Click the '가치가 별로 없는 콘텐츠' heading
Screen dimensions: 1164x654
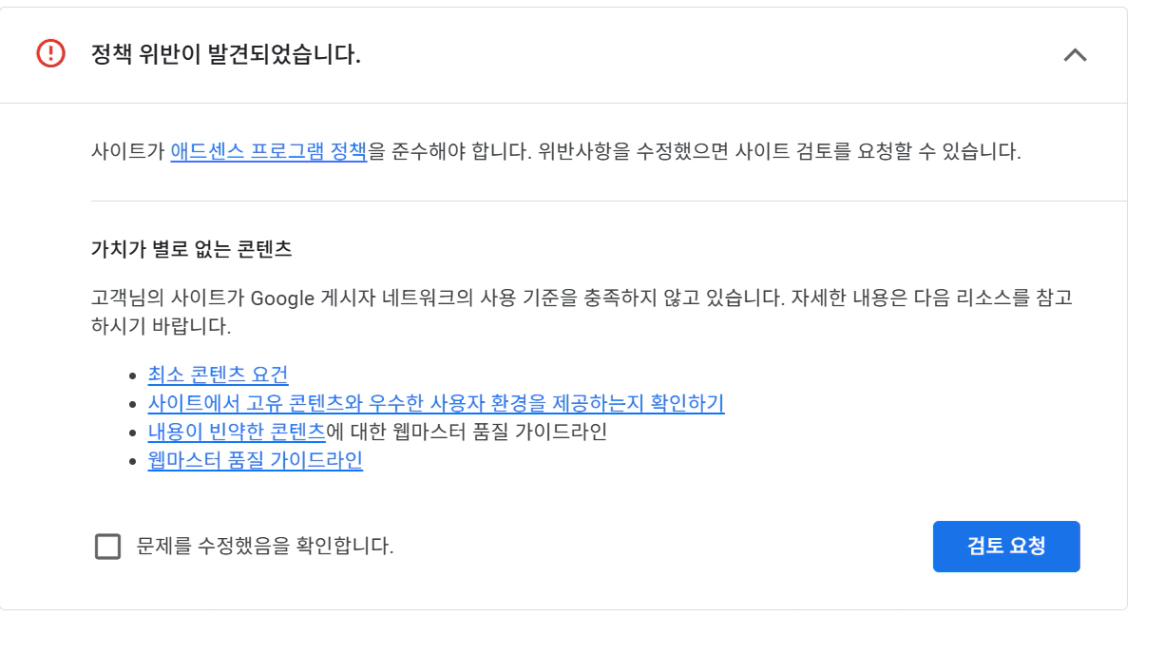[x=191, y=250]
